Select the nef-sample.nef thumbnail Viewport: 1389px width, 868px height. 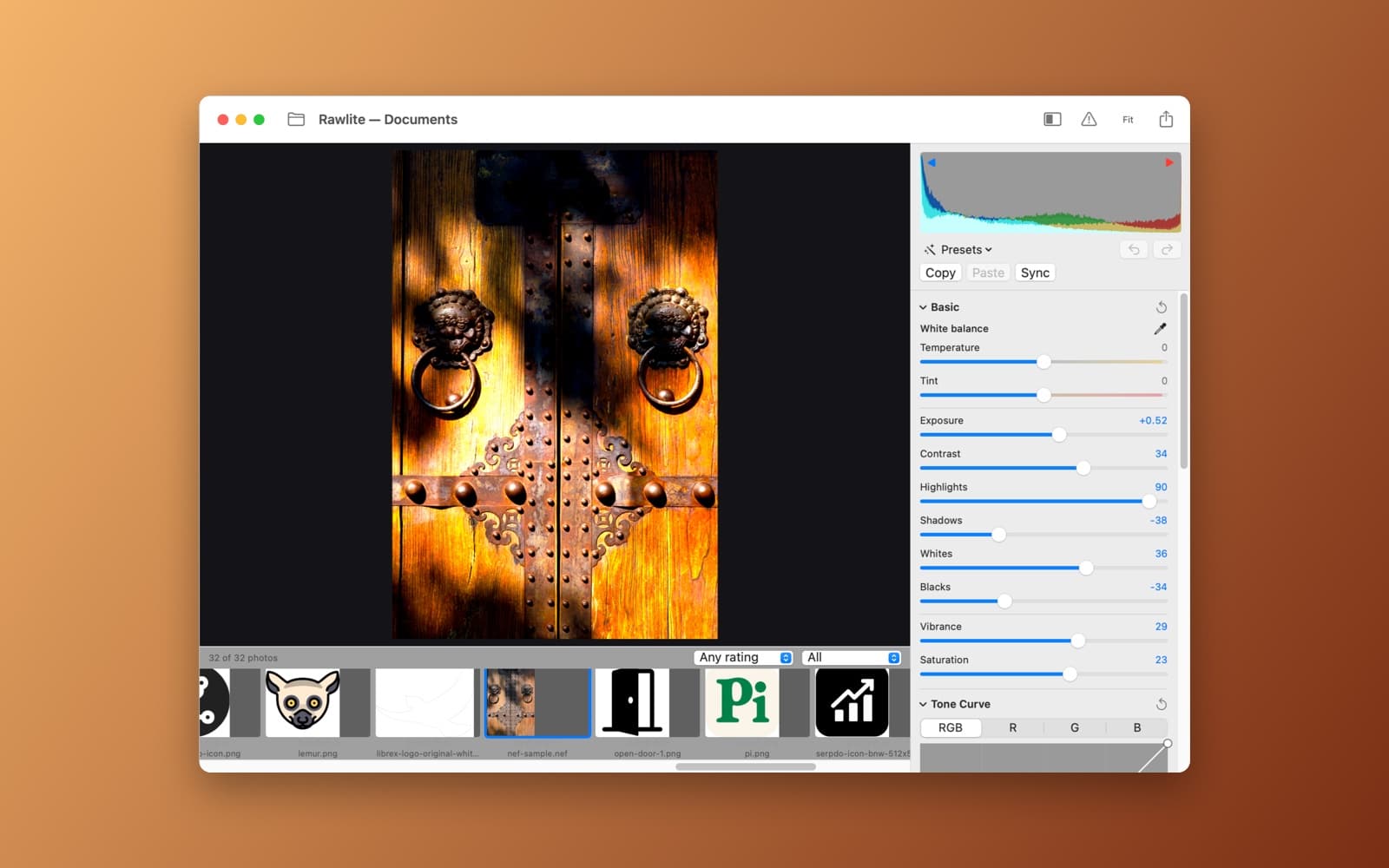click(537, 703)
